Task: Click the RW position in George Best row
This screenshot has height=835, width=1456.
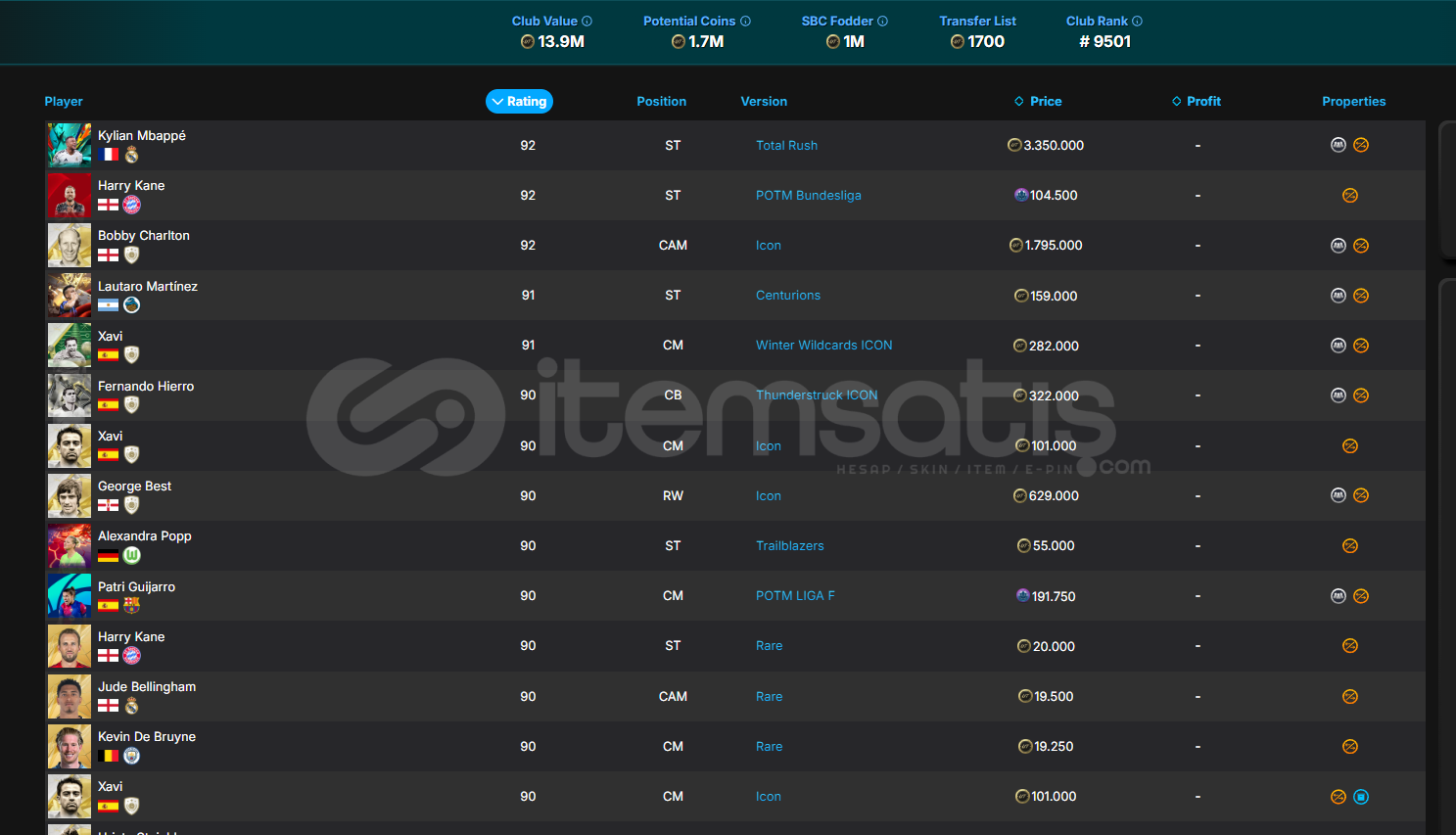Action: tap(673, 495)
